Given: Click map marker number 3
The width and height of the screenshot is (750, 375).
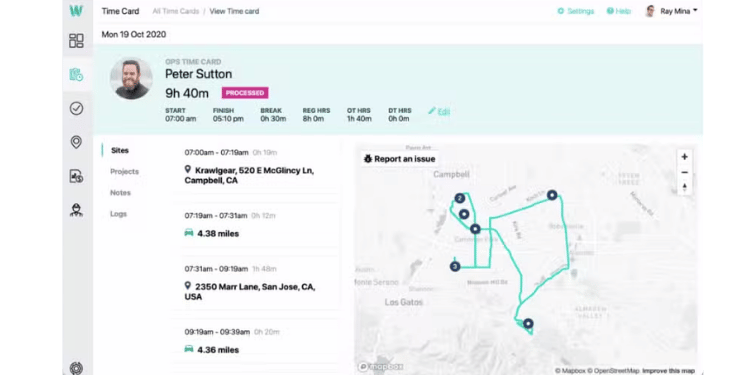Looking at the screenshot, I should [455, 266].
